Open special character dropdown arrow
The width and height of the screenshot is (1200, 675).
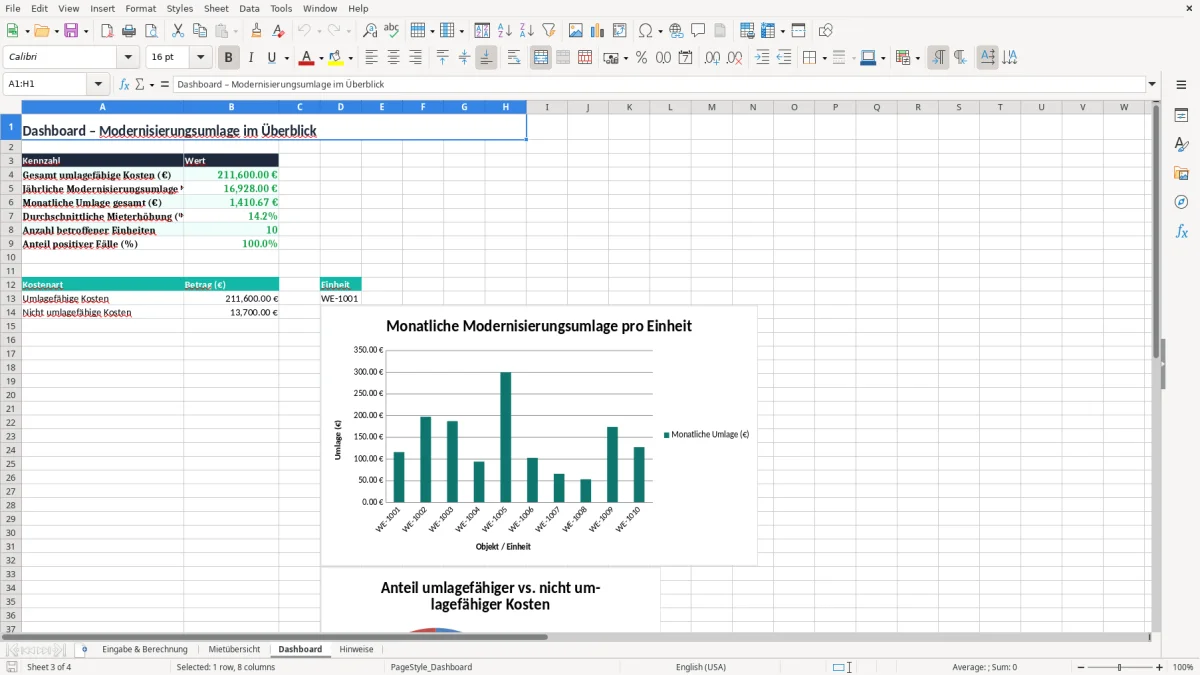tap(660, 31)
